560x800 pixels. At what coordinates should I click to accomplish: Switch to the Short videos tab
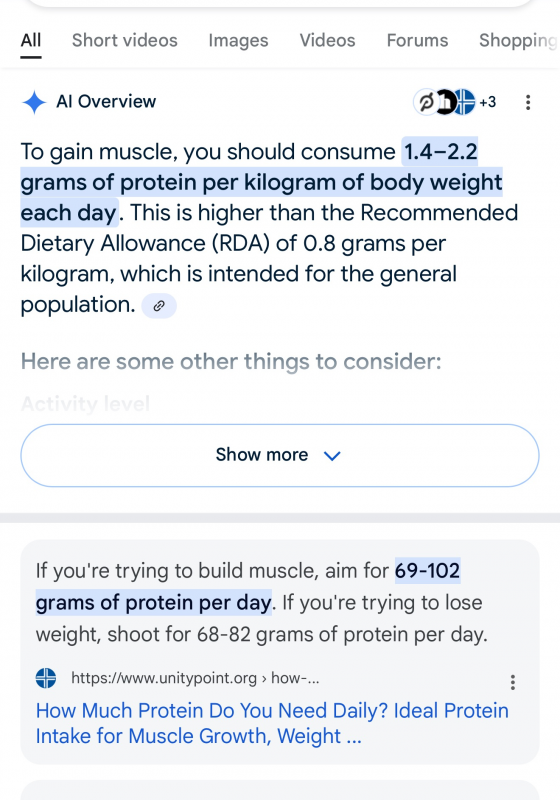pos(124,40)
